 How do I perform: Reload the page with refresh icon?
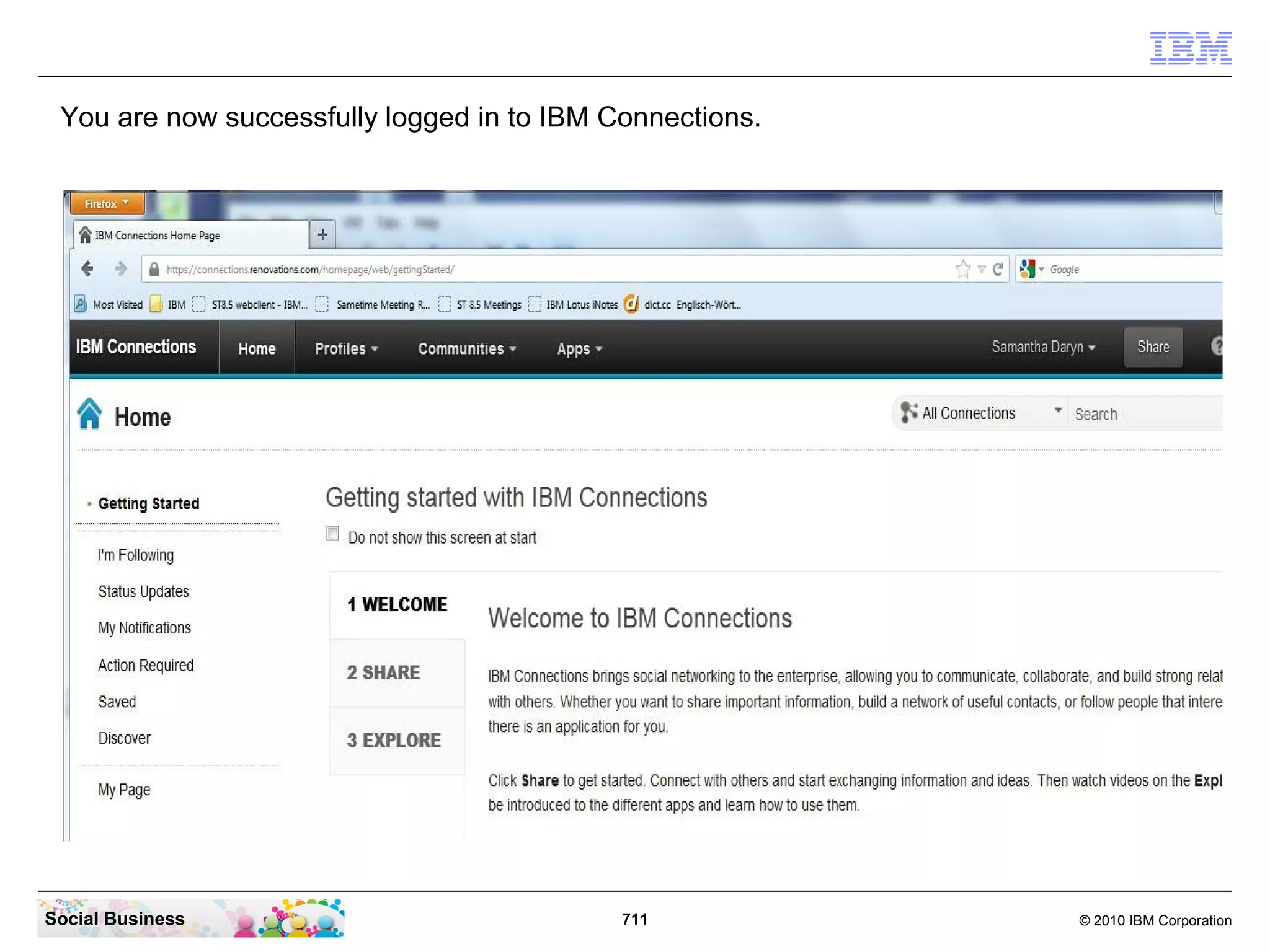pyautogui.click(x=997, y=269)
